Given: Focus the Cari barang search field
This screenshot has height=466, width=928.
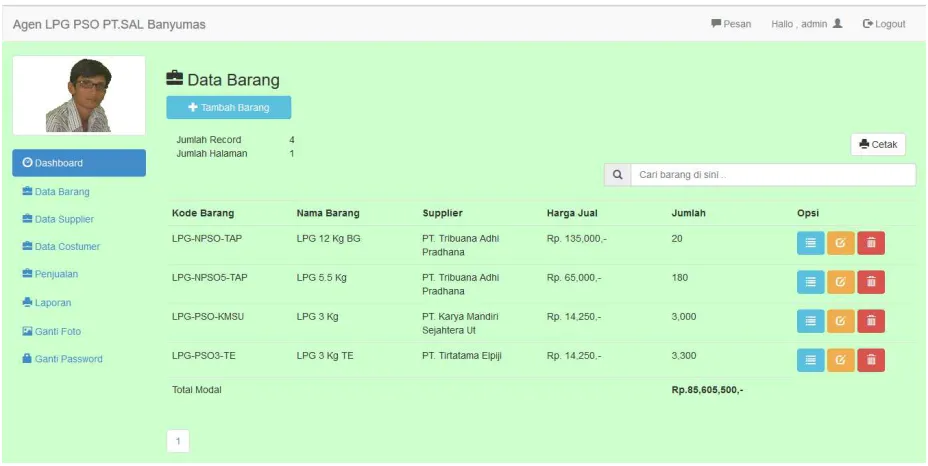Looking at the screenshot, I should point(773,175).
